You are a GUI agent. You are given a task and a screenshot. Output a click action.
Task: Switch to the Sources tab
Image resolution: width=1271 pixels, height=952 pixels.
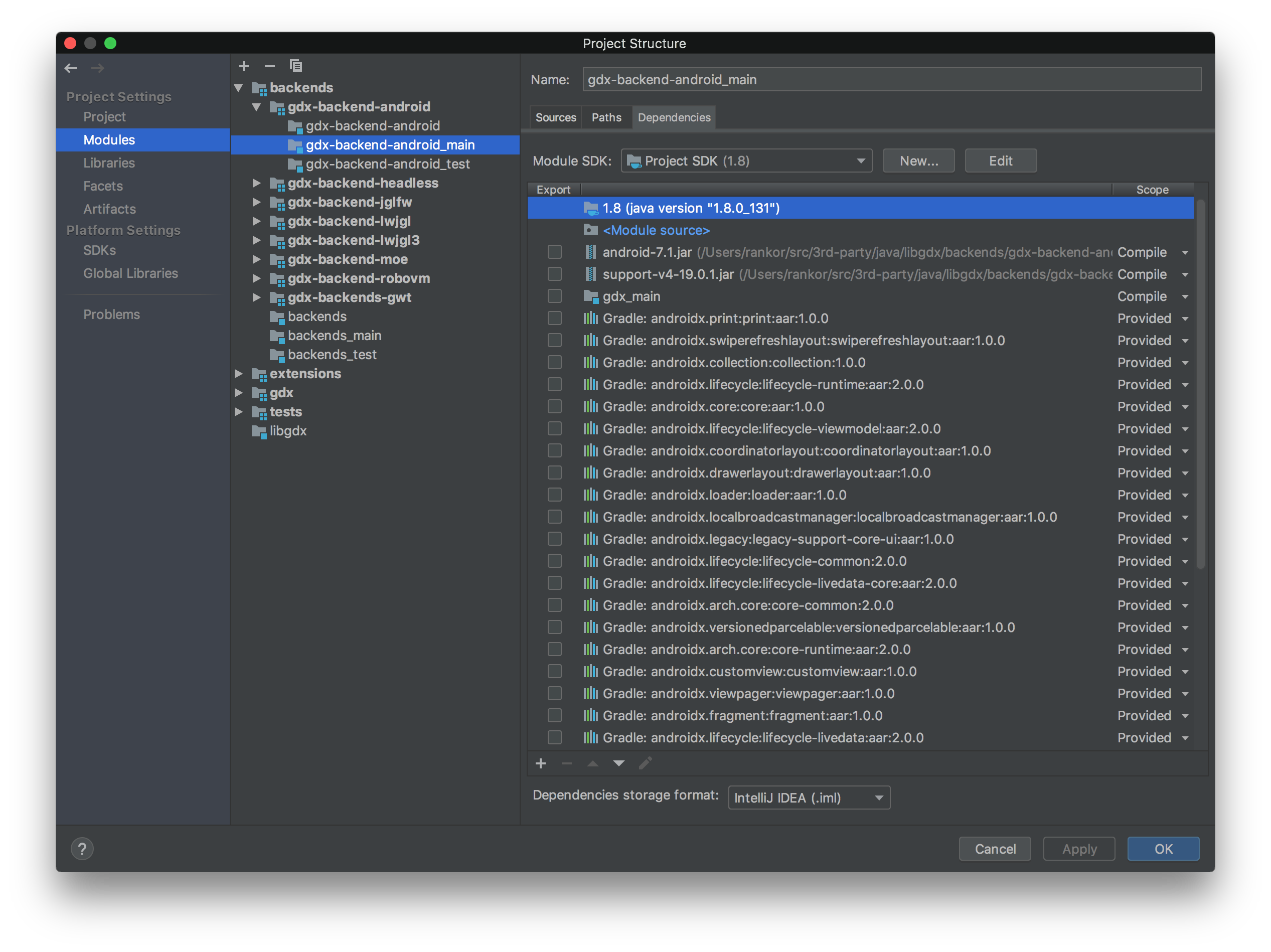point(555,117)
